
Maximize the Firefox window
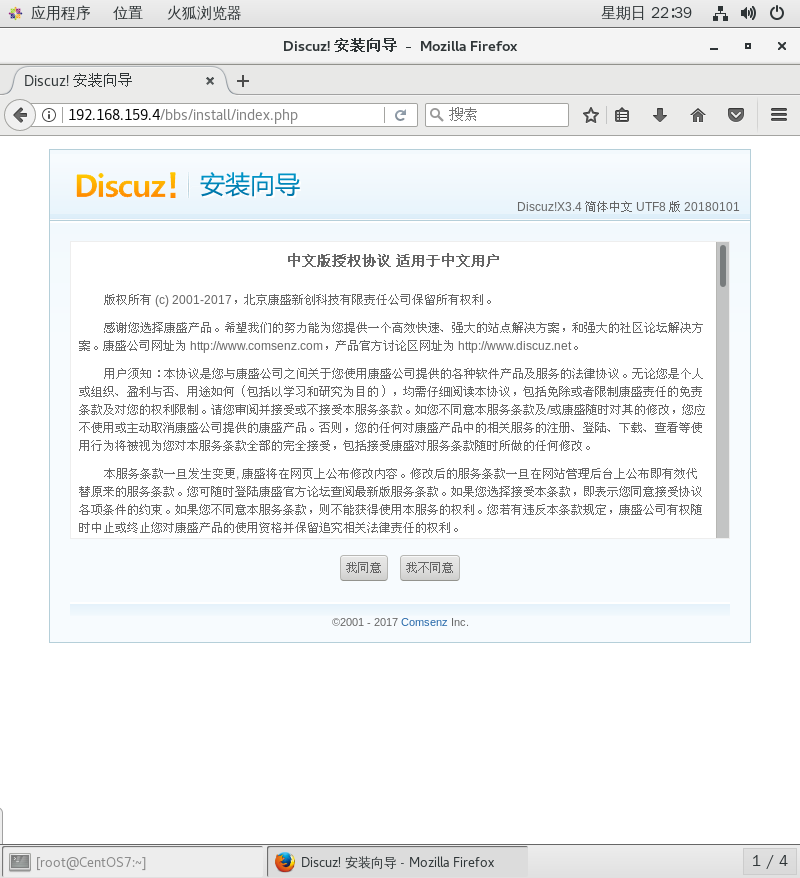tap(748, 46)
